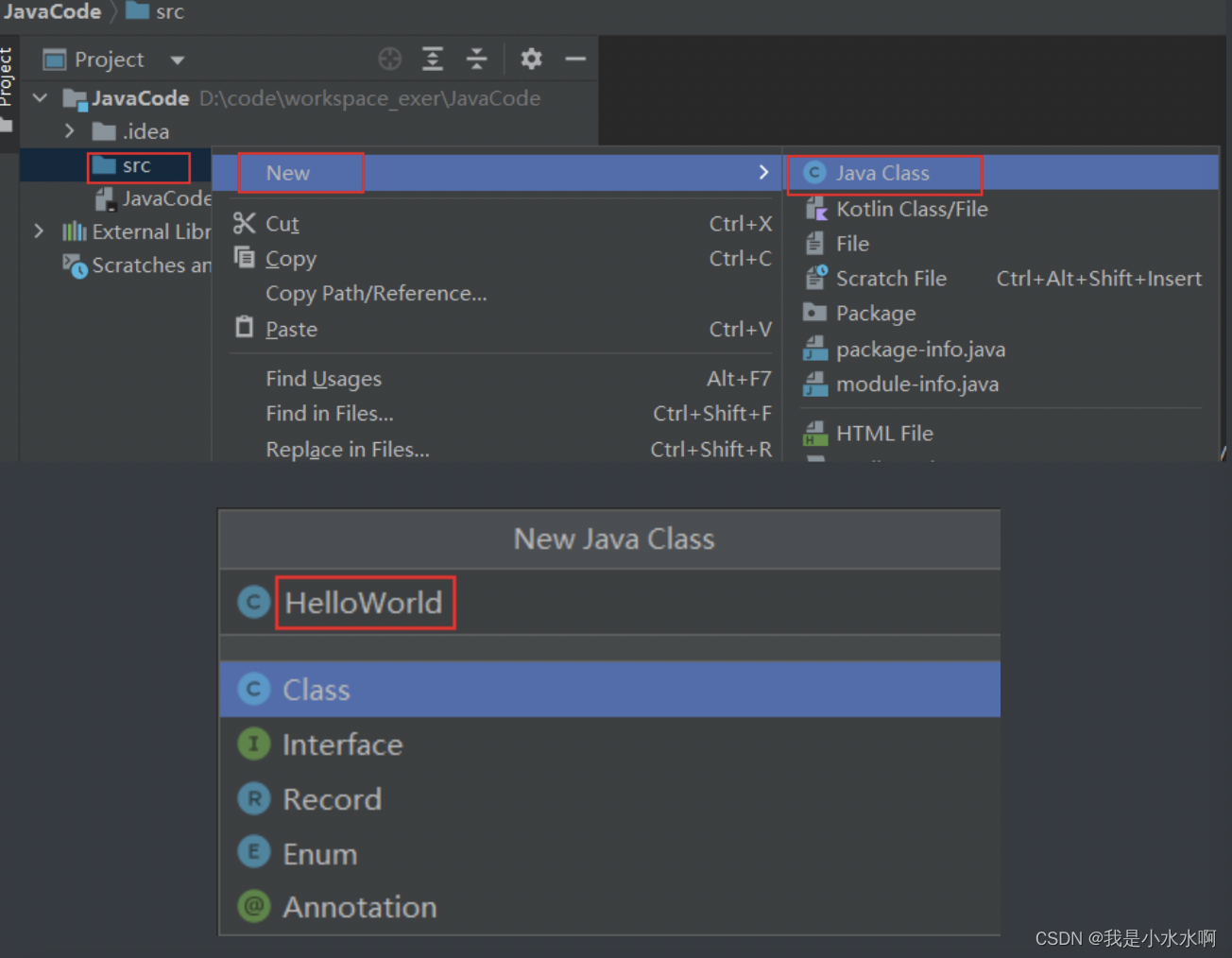Select the JavaCode.iml file in tree
The height and width of the screenshot is (958, 1232).
pos(166,198)
